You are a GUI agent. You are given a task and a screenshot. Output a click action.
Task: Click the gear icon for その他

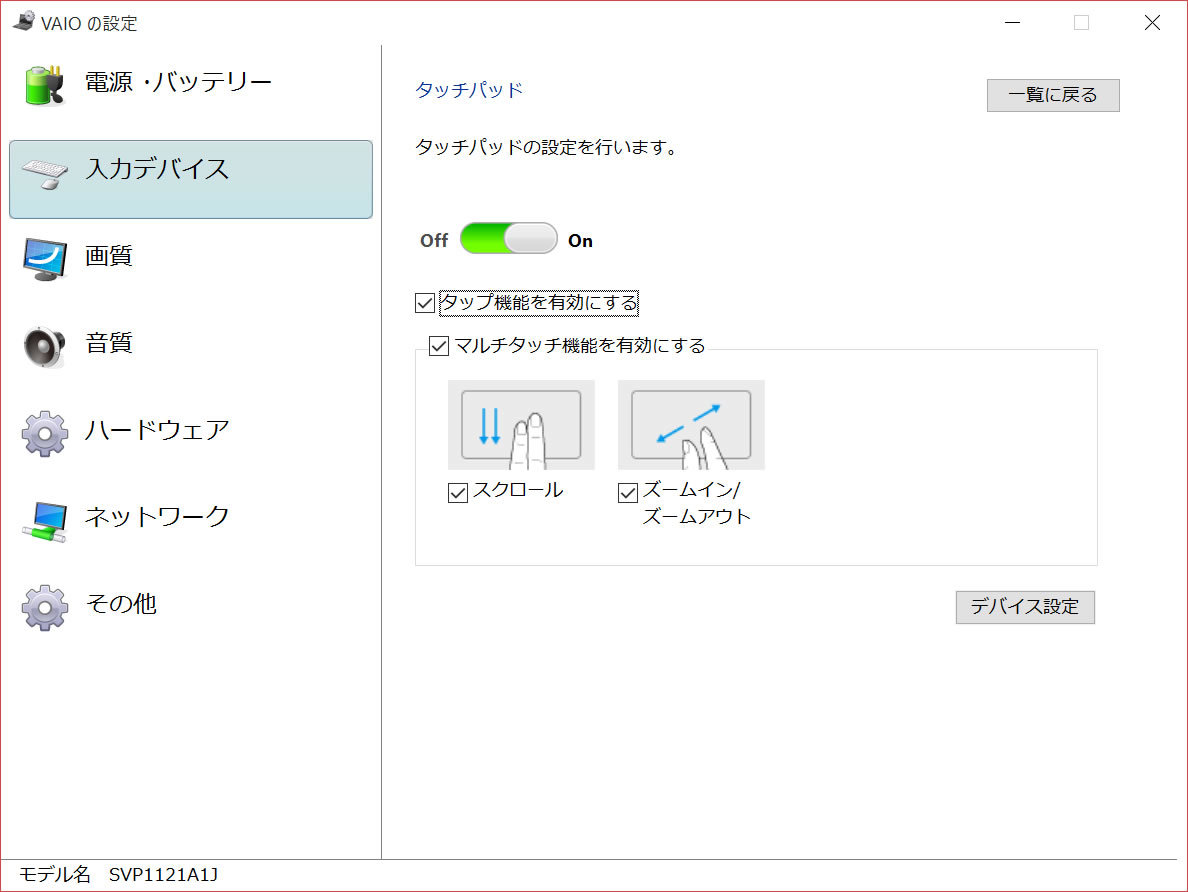coord(45,606)
